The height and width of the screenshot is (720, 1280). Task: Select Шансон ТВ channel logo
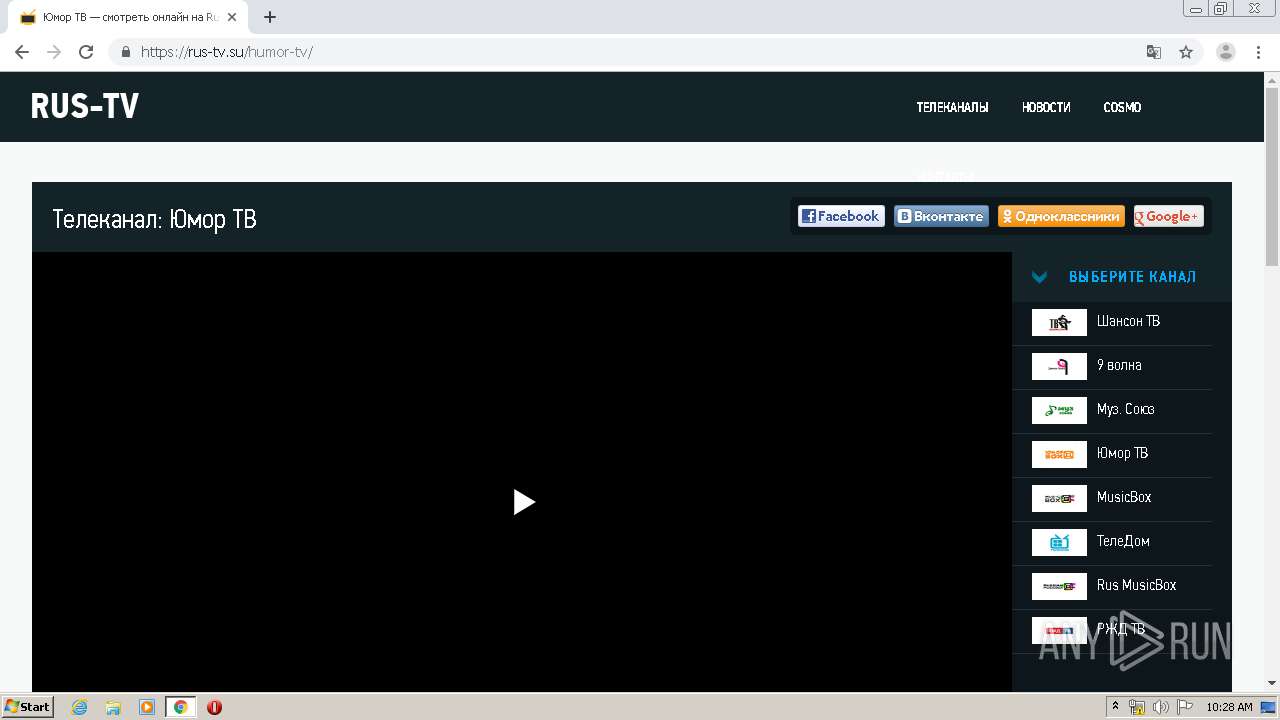coord(1059,322)
